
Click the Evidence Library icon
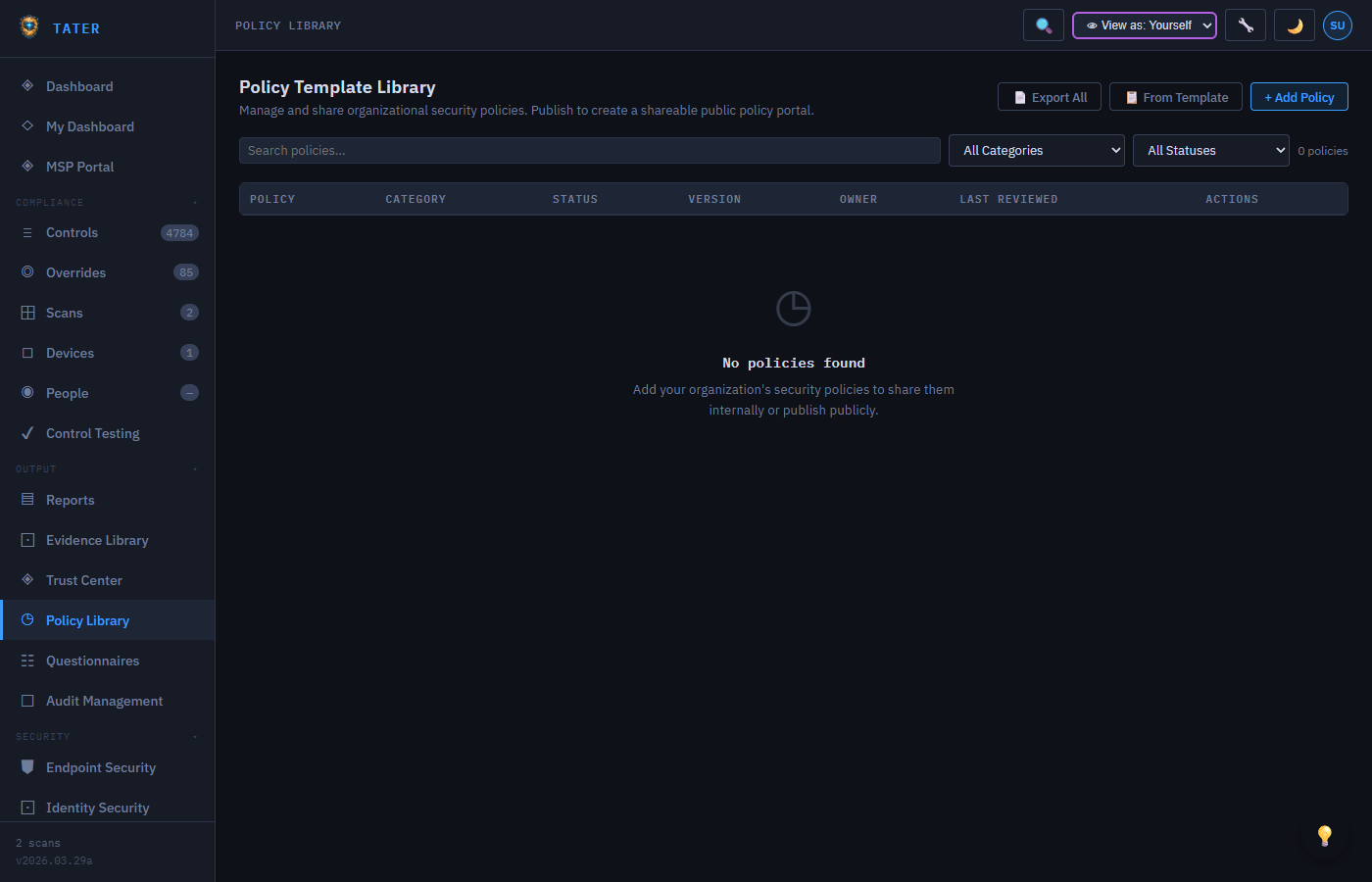click(x=27, y=540)
